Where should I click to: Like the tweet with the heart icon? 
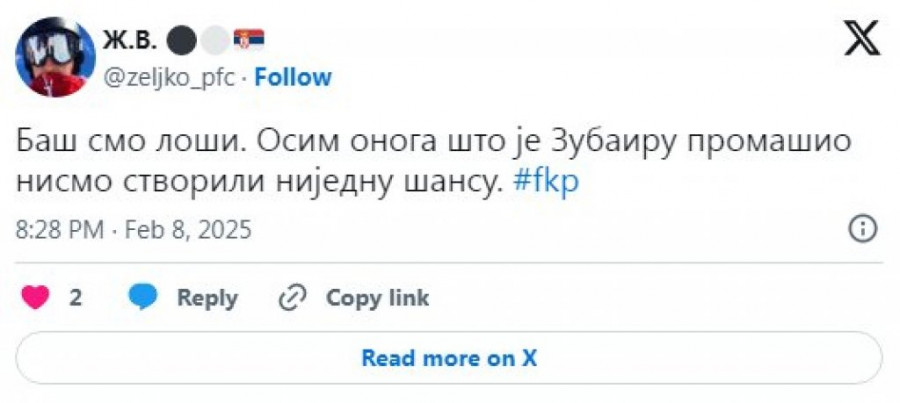(x=36, y=297)
